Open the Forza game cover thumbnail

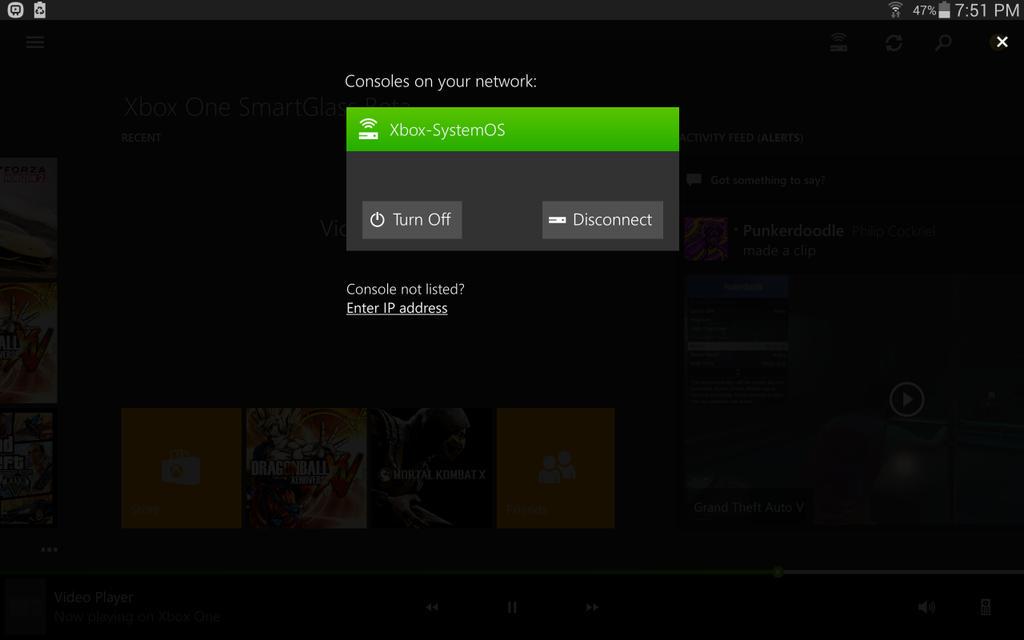tap(28, 218)
